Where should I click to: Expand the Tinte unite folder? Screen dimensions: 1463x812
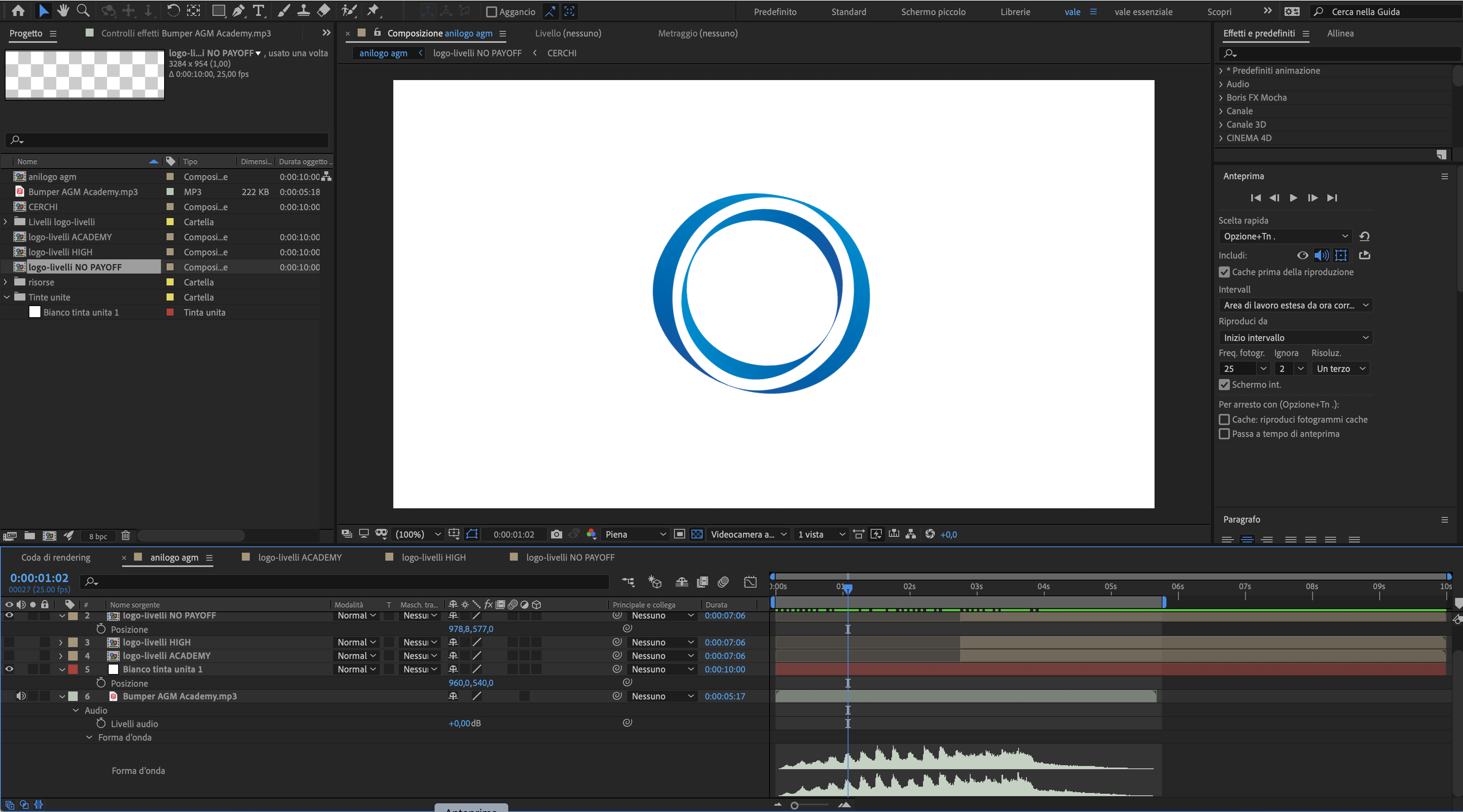pyautogui.click(x=6, y=297)
